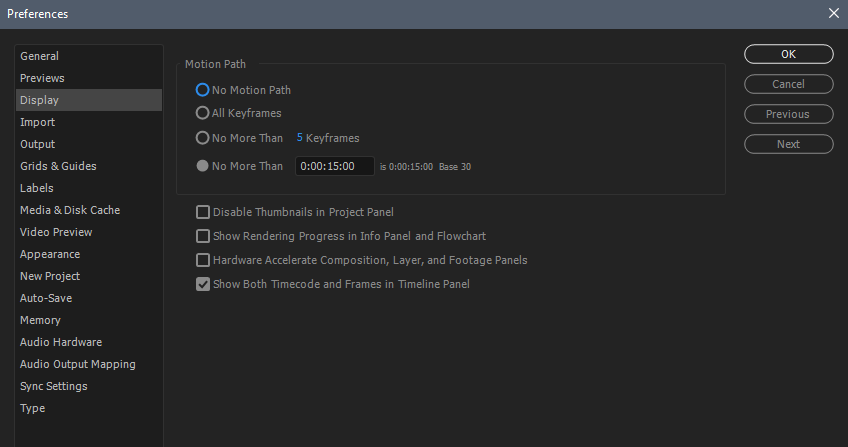Choose the All Keyframes radio button
Image resolution: width=848 pixels, height=447 pixels.
(x=203, y=113)
